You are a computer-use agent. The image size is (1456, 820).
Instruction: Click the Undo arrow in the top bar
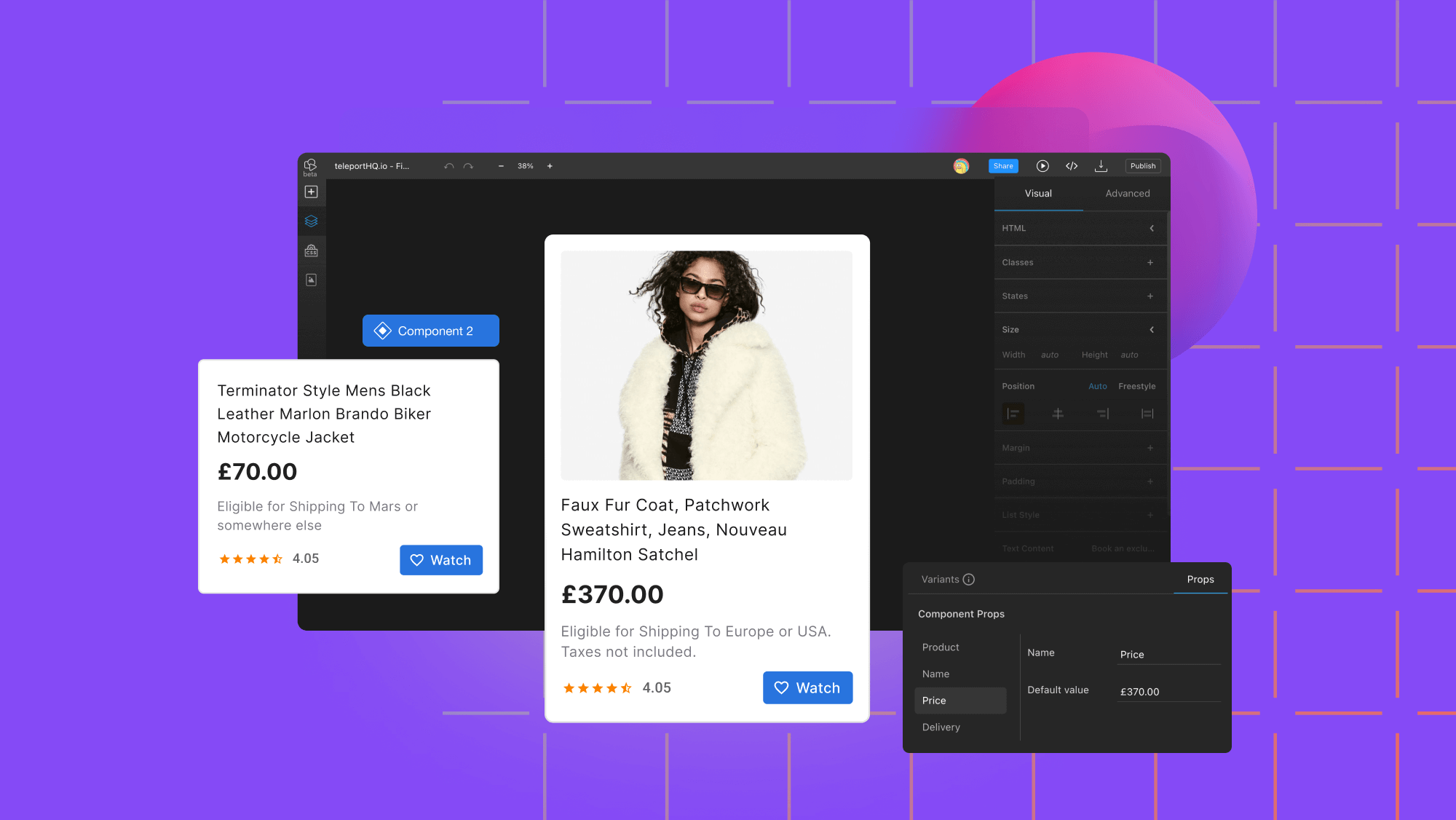[448, 166]
